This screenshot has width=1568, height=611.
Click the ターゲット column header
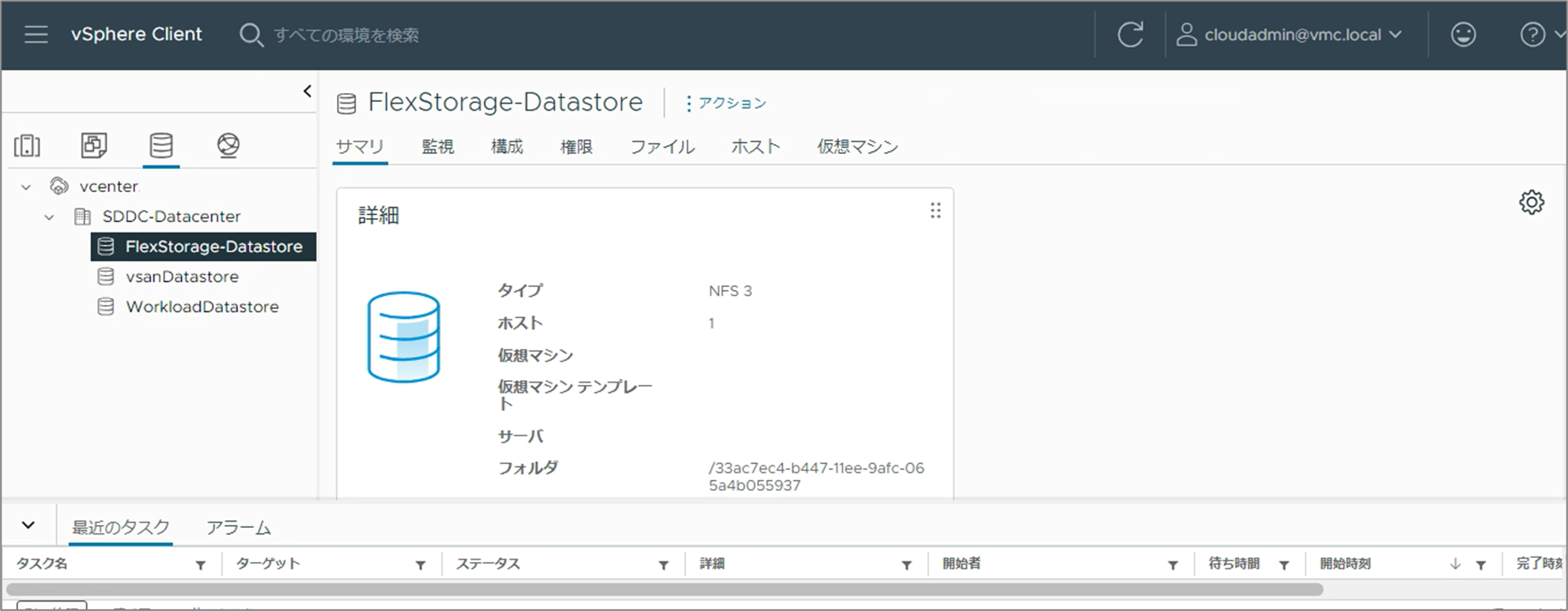(268, 564)
